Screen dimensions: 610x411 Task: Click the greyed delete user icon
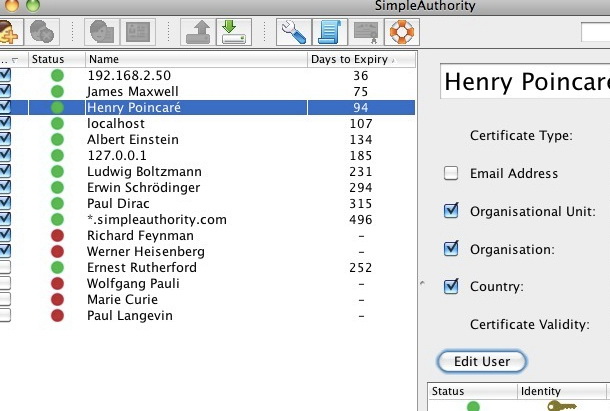point(42,32)
